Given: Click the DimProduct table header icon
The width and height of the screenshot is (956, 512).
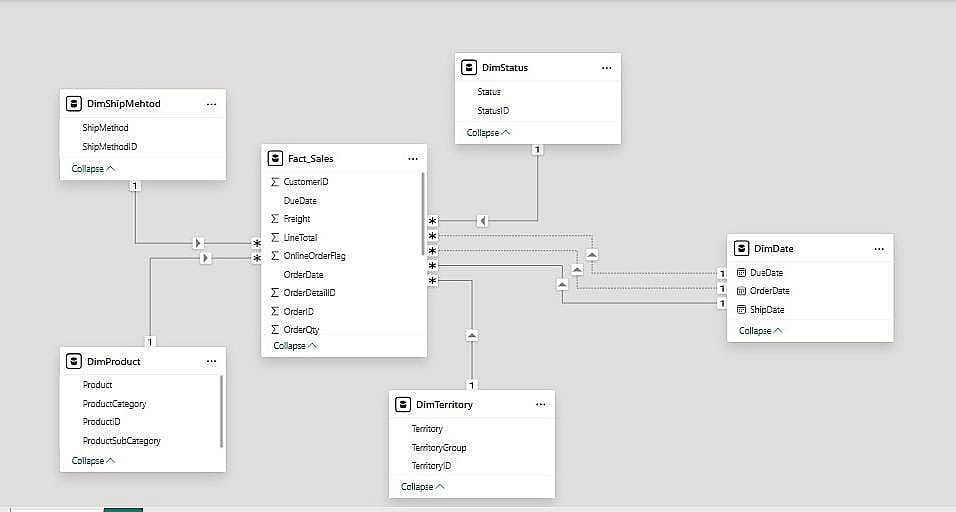Looking at the screenshot, I should 74,361.
